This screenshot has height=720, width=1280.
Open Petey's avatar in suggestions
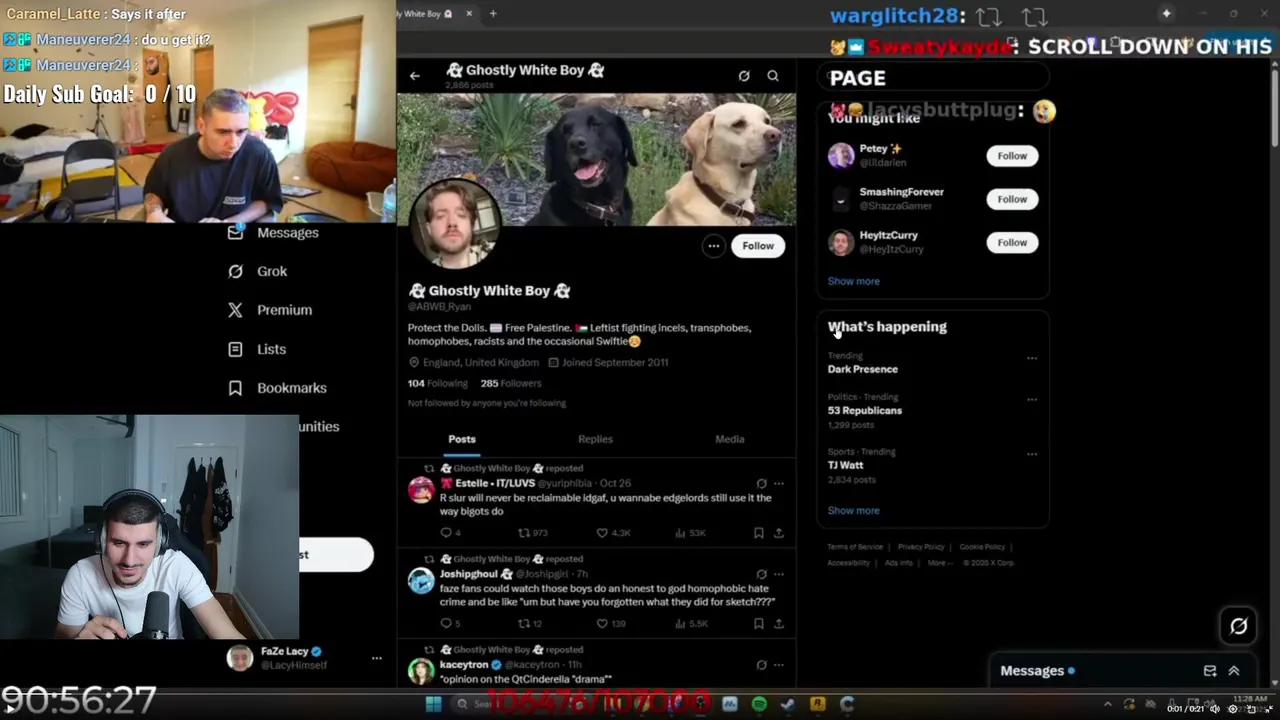click(x=841, y=156)
